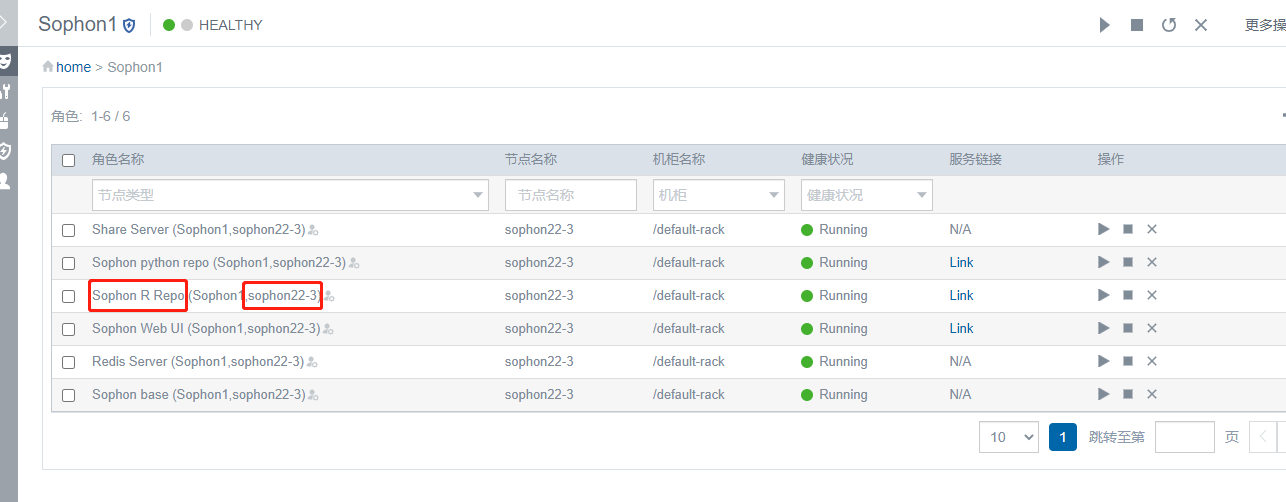Stop the Sophon1 service via square icon
Viewport: 1286px width, 502px height.
coord(1137,25)
